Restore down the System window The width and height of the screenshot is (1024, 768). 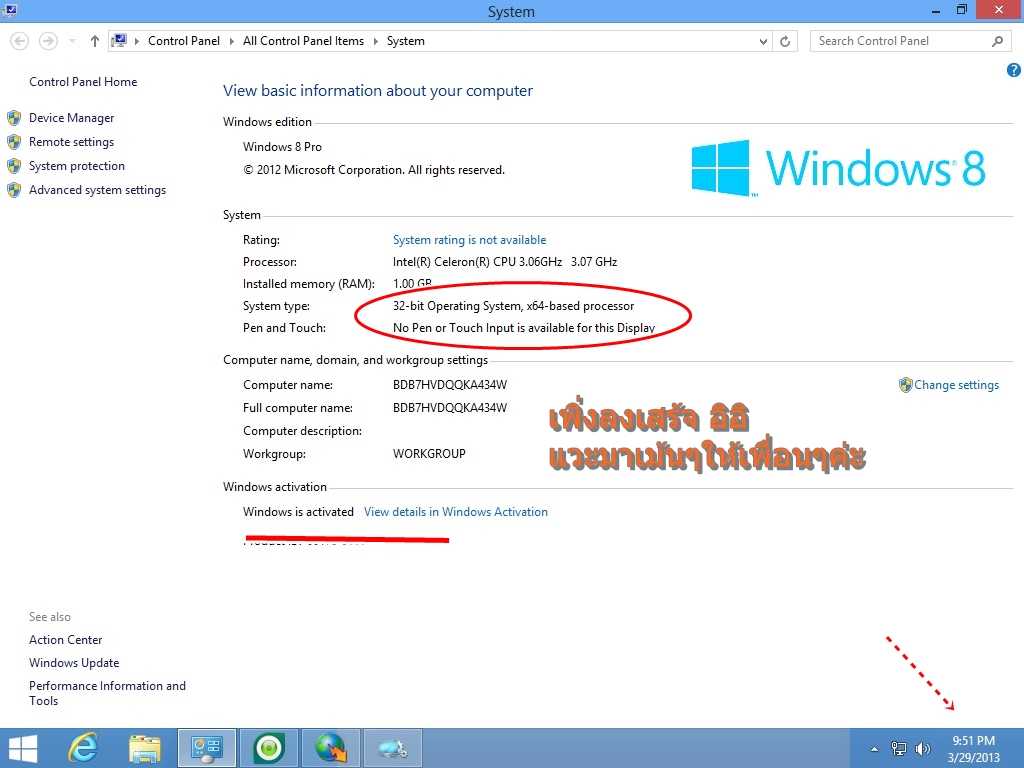tap(961, 10)
